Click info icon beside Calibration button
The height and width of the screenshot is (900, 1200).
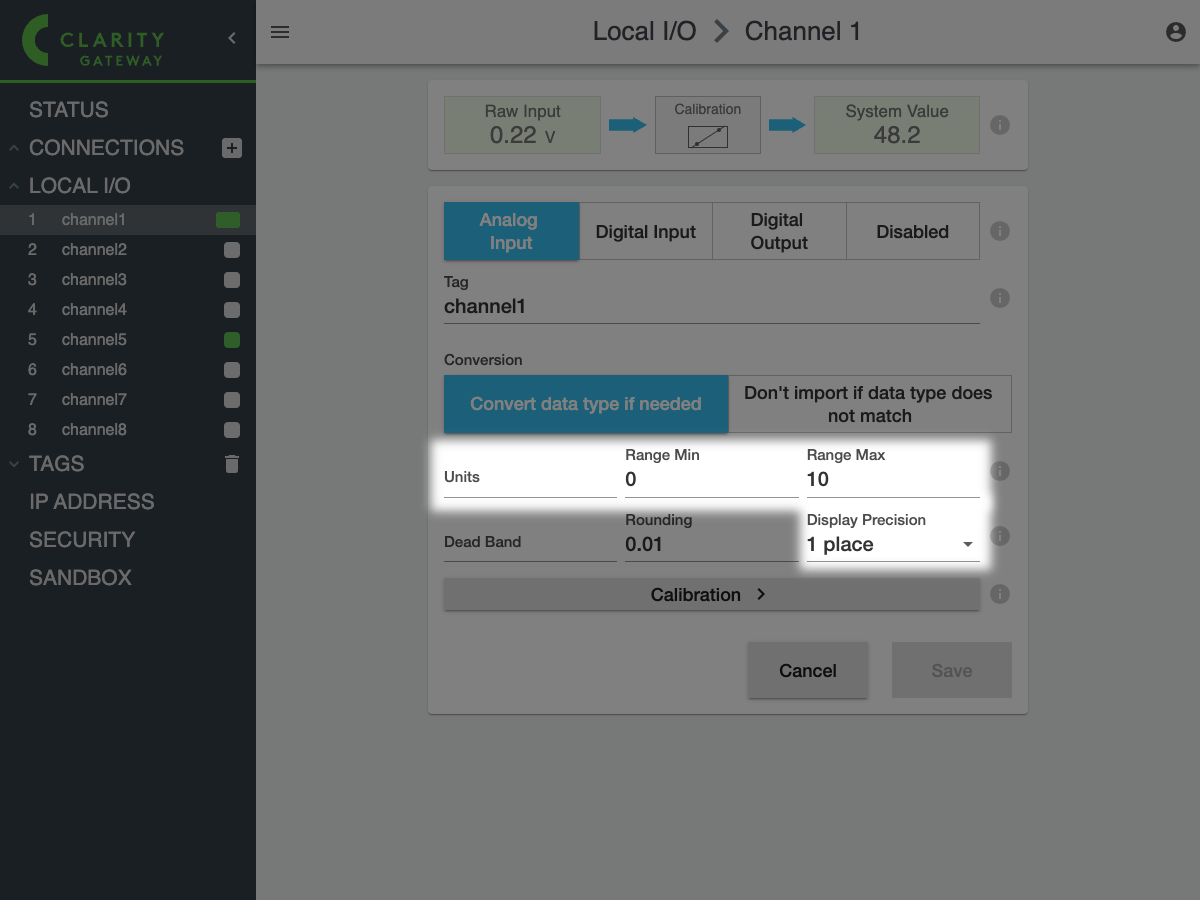click(x=999, y=595)
